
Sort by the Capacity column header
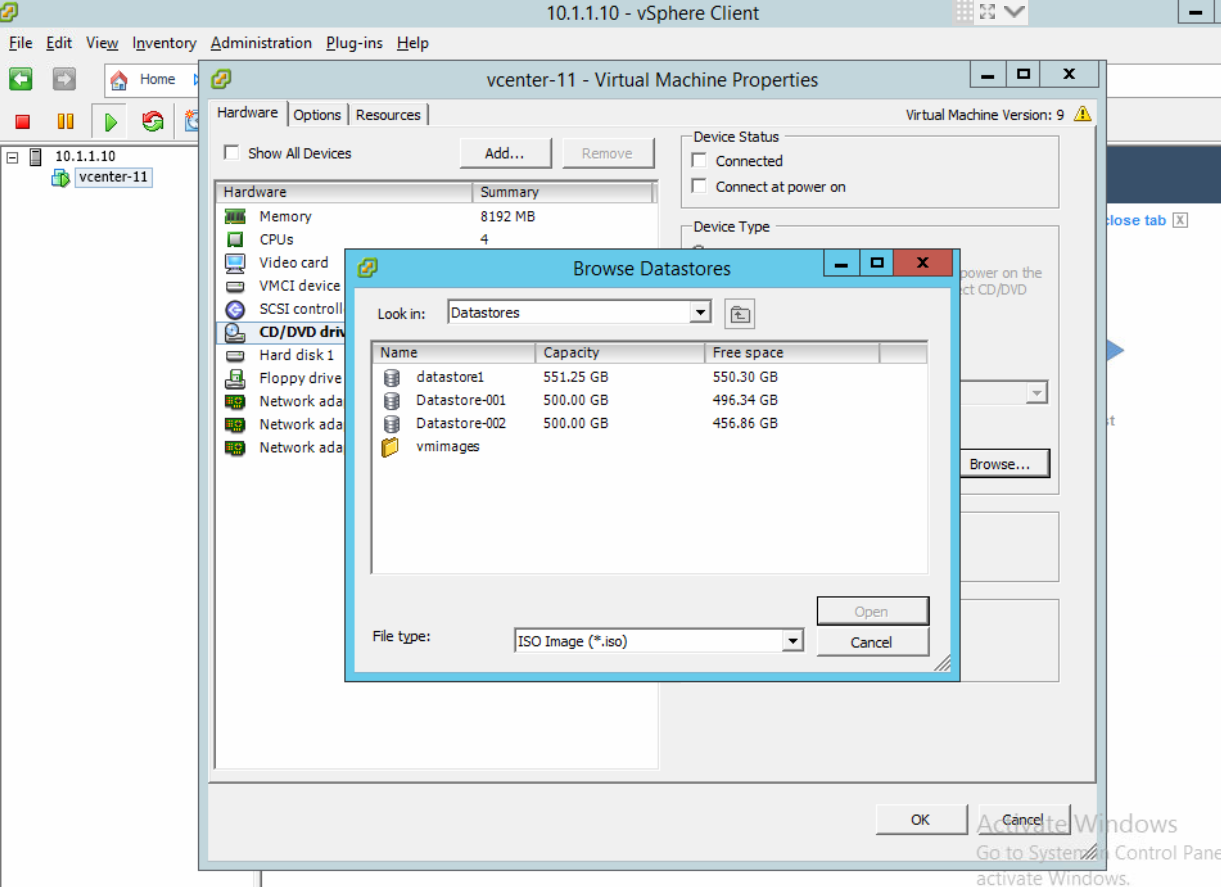[620, 353]
